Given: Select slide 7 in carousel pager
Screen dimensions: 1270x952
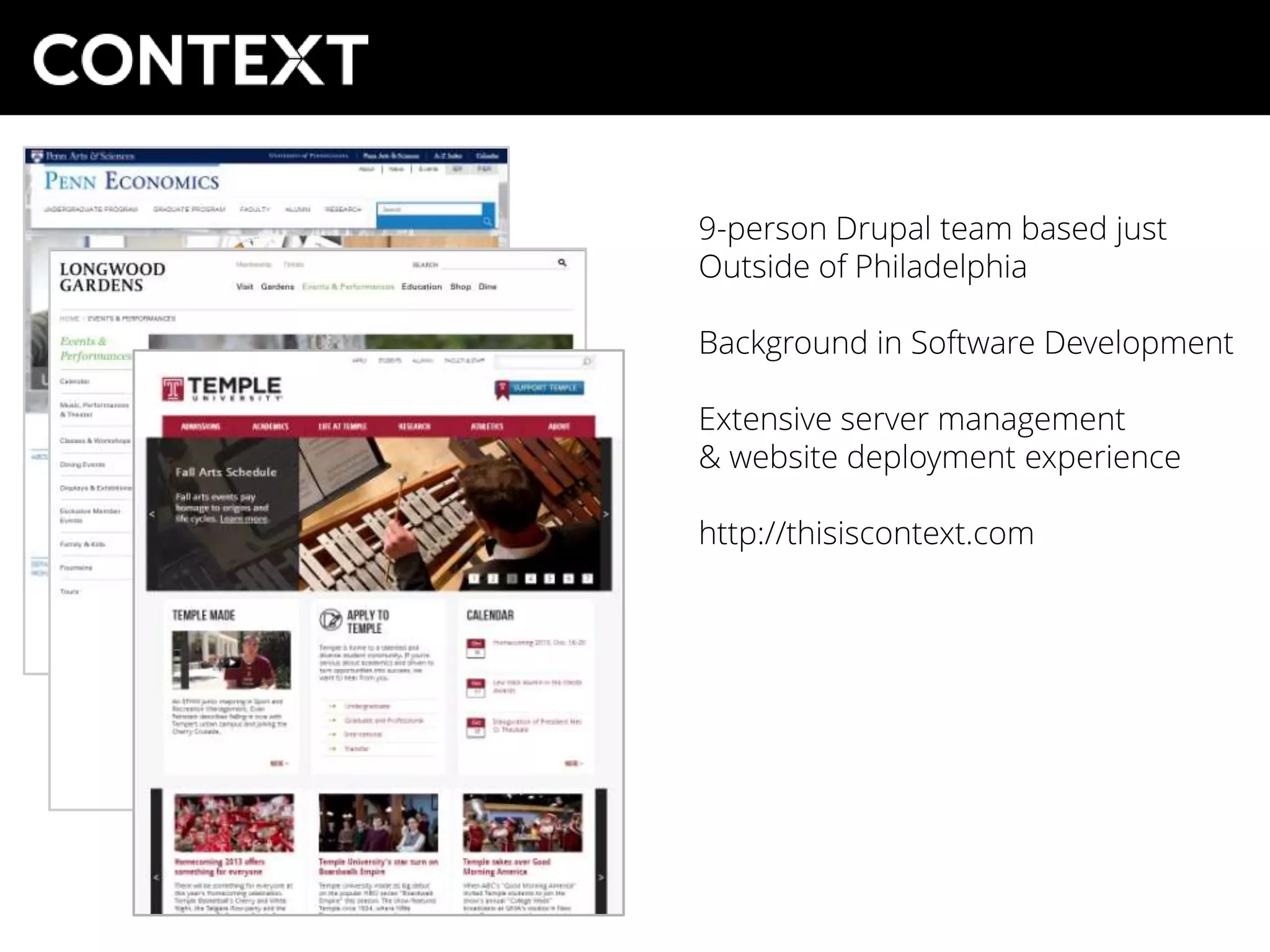Looking at the screenshot, I should point(587,578).
